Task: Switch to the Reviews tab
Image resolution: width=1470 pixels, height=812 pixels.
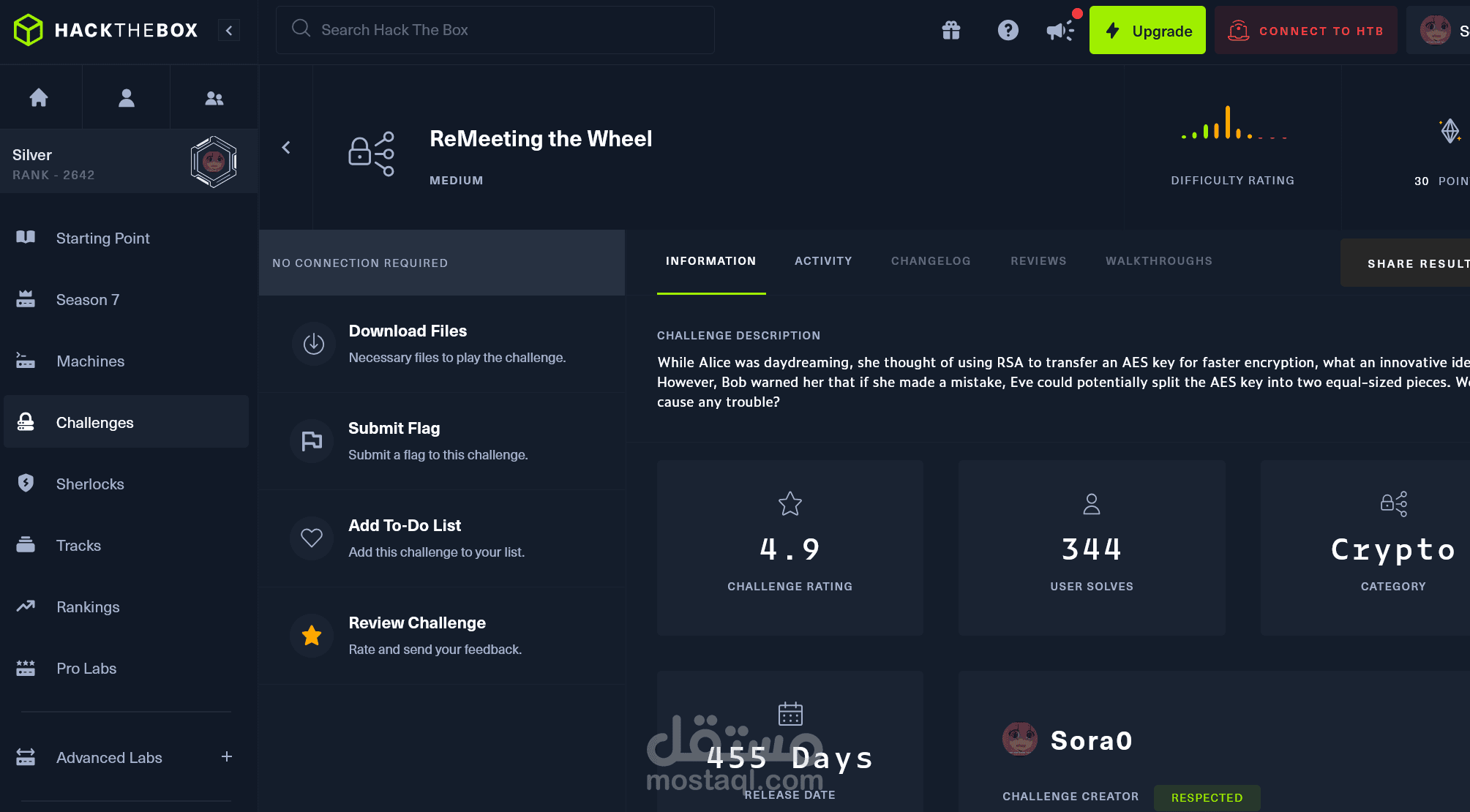Action: point(1038,261)
